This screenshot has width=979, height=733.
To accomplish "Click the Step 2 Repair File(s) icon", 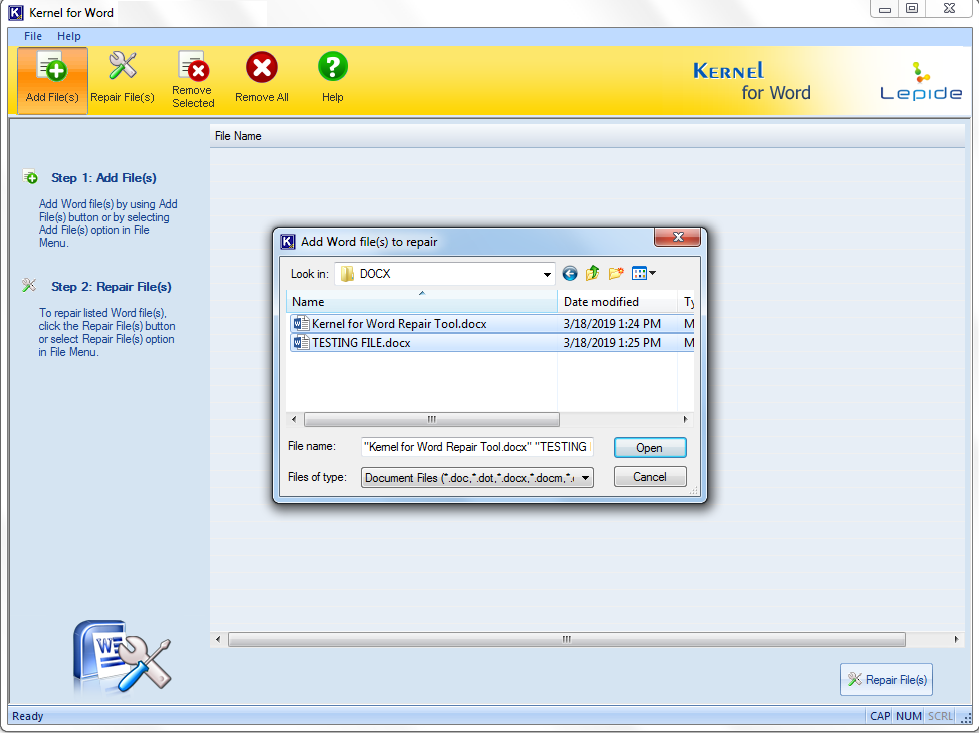I will click(29, 286).
